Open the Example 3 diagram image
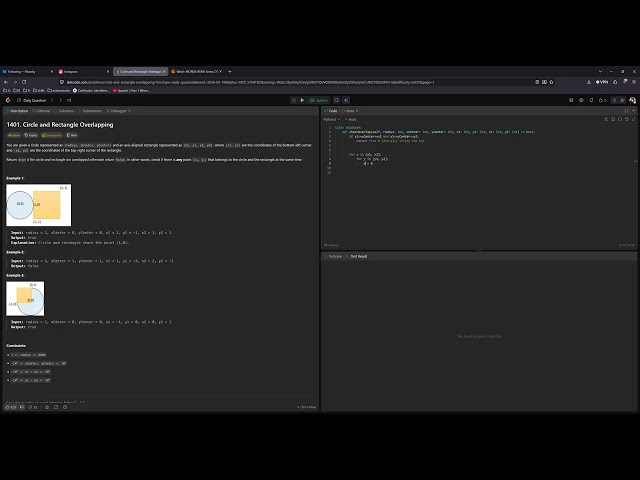640x480 pixels. (x=25, y=298)
